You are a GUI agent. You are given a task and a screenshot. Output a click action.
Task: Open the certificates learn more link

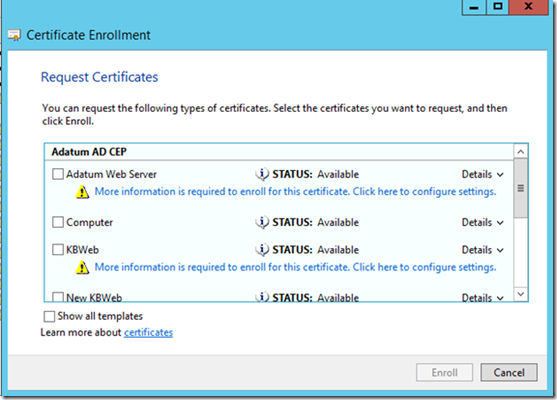148,333
